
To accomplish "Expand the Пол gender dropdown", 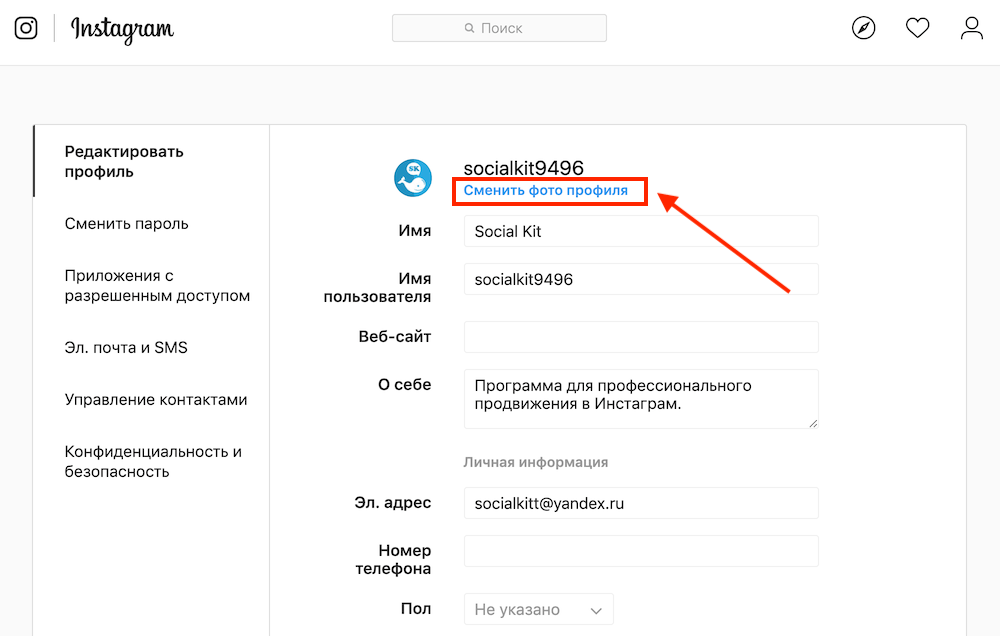I will coord(538,609).
